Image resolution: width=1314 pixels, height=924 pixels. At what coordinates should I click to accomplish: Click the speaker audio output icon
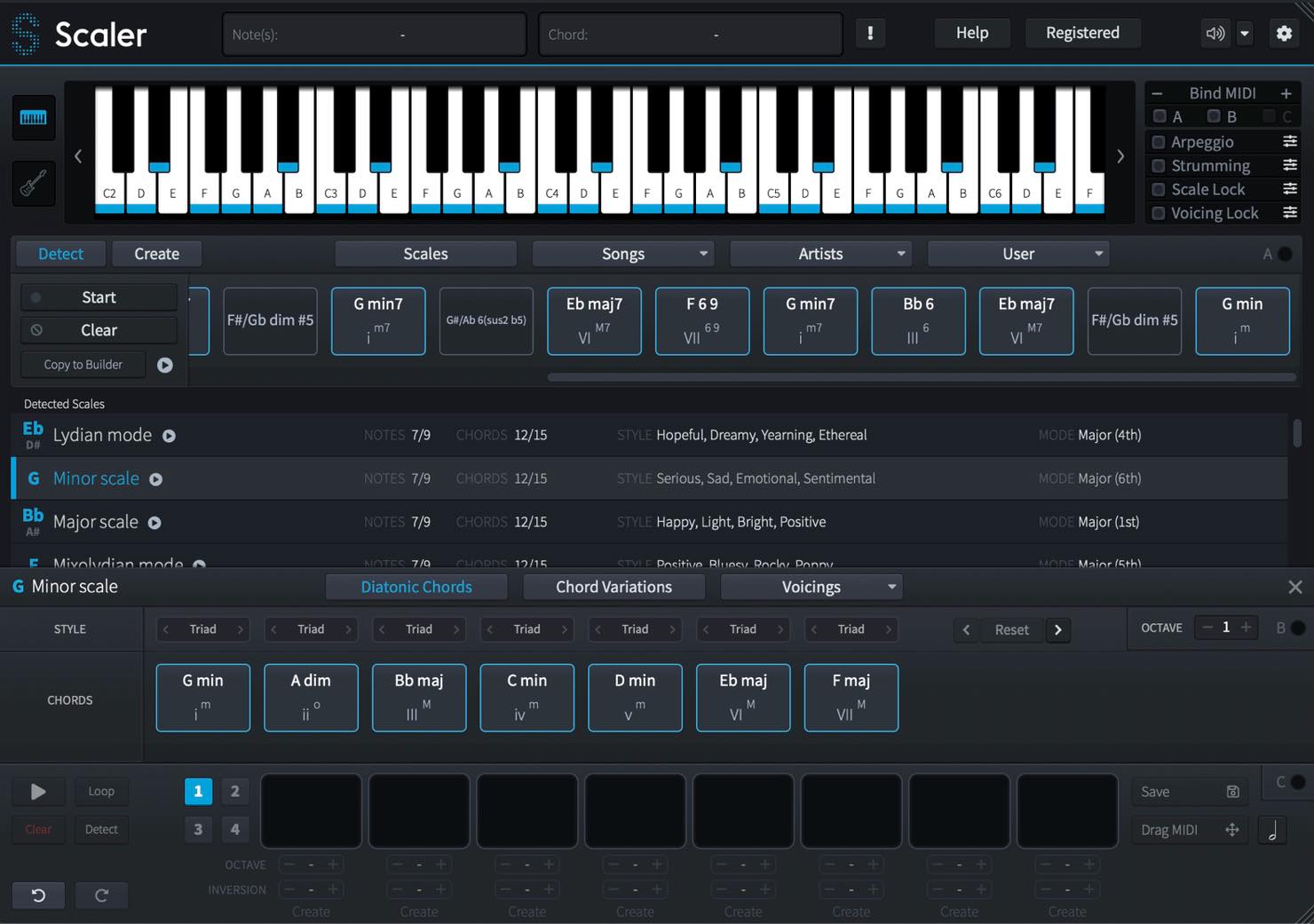point(1215,33)
